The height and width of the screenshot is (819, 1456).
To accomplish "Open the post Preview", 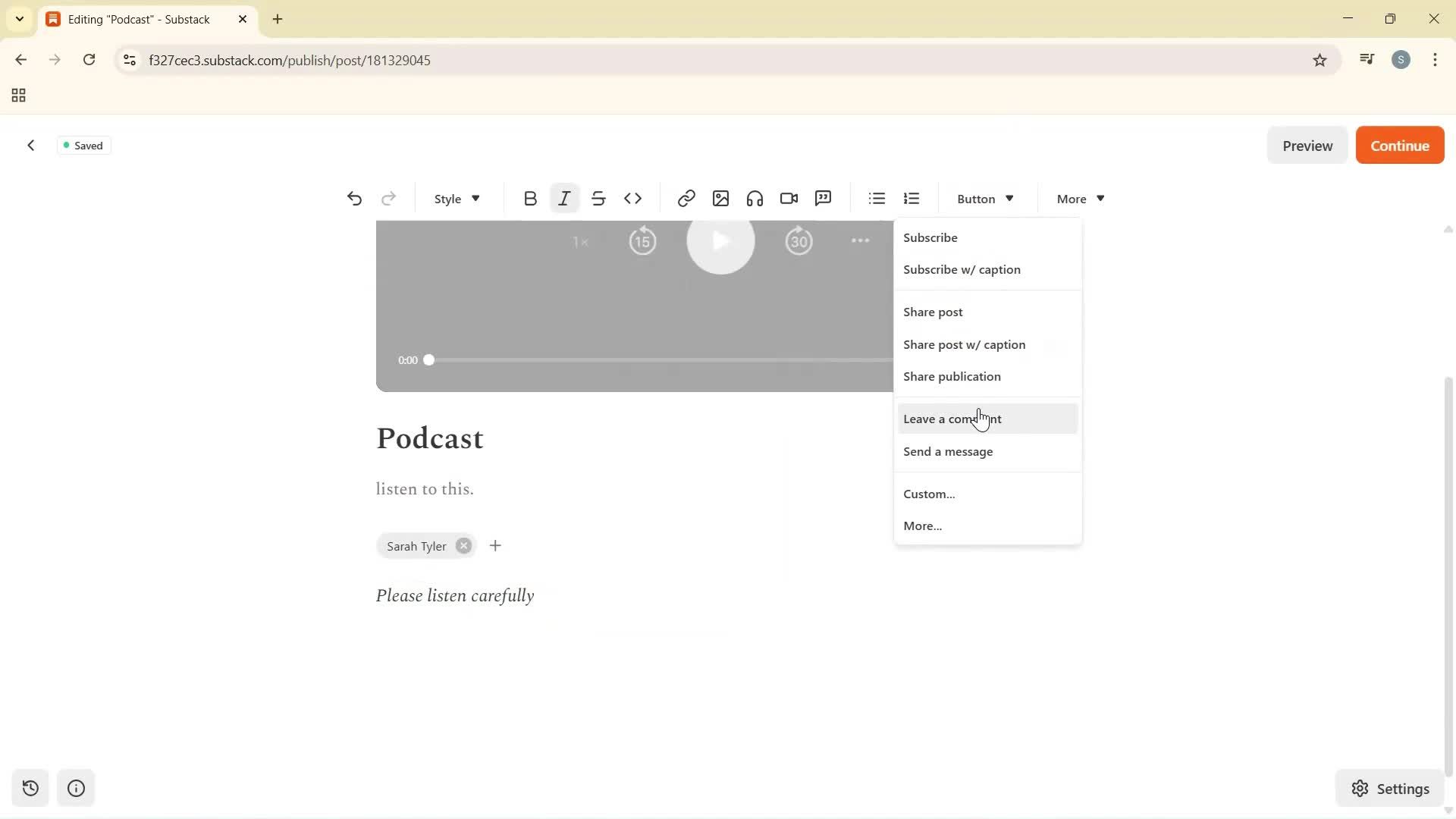I will [x=1307, y=145].
